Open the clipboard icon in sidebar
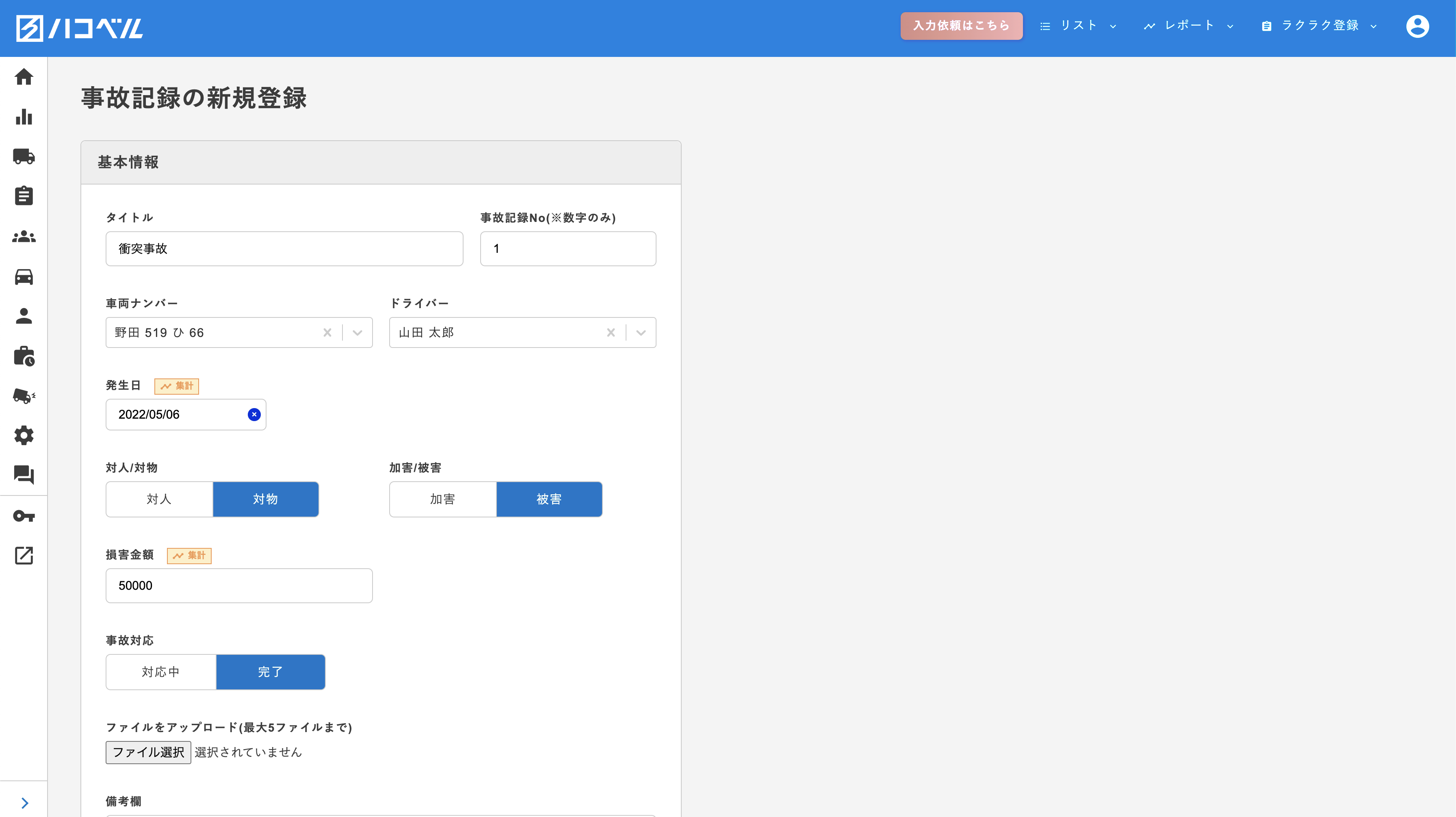The width and height of the screenshot is (1456, 817). pyautogui.click(x=24, y=196)
